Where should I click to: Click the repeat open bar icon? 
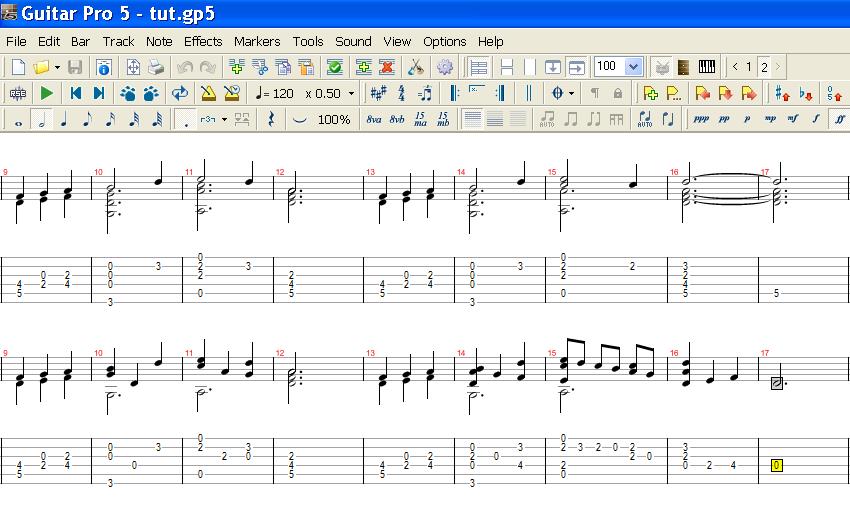pyautogui.click(x=454, y=93)
